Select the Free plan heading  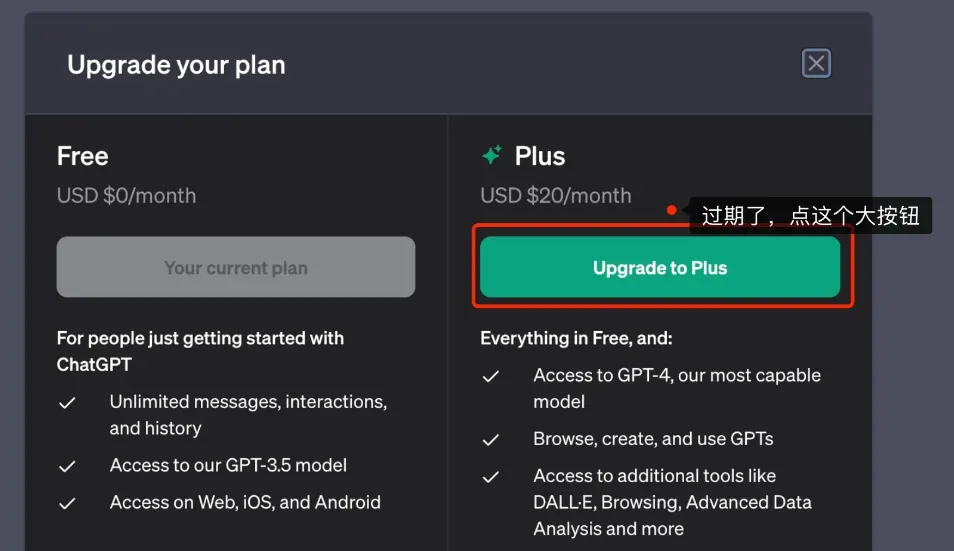[x=83, y=156]
